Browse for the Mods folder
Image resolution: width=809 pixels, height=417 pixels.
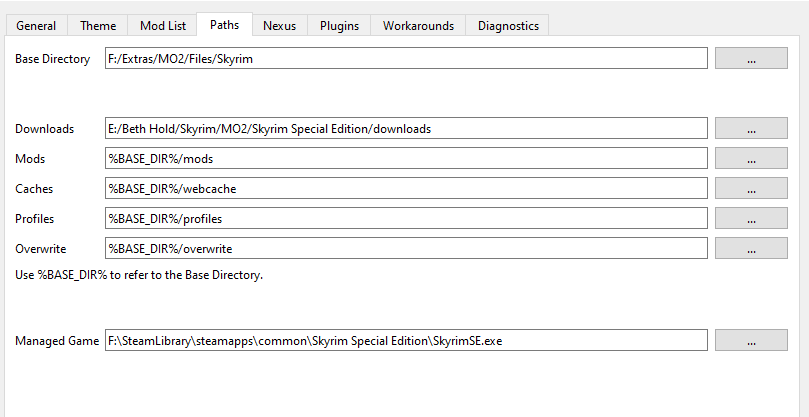(x=751, y=158)
